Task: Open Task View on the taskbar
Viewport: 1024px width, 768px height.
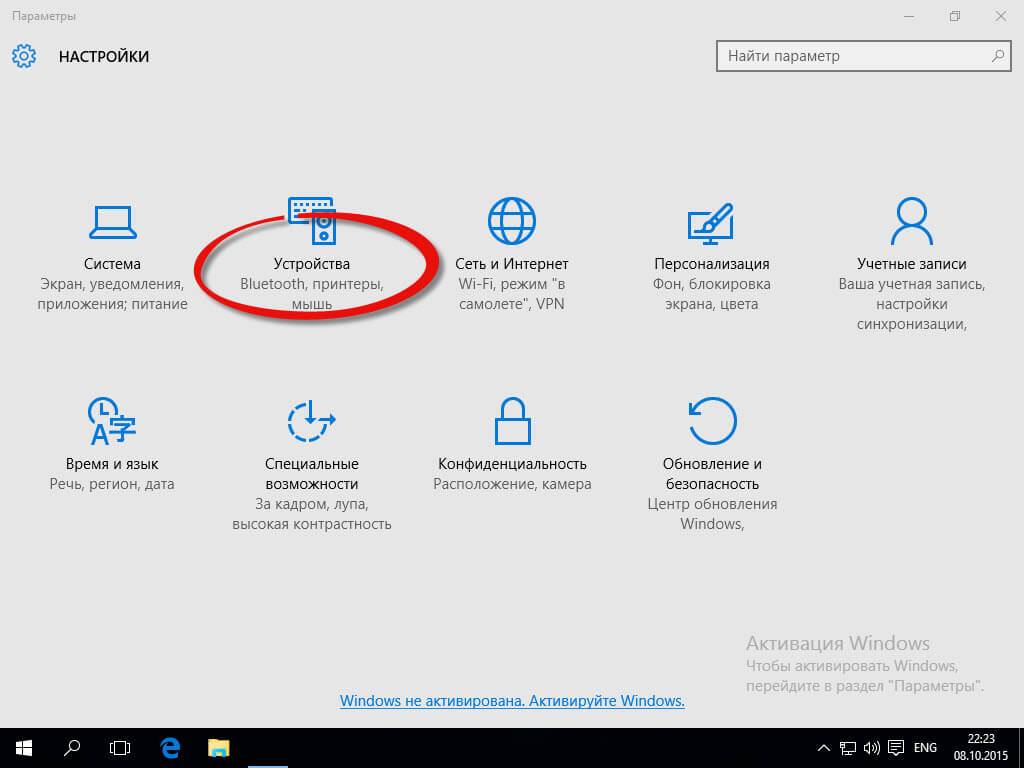Action: pyautogui.click(x=120, y=747)
